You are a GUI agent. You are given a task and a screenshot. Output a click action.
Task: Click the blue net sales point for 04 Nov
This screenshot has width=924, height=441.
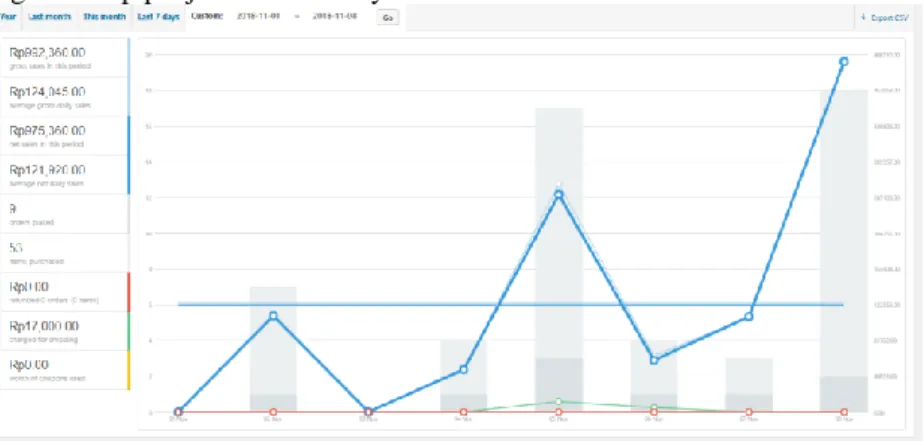pyautogui.click(x=464, y=369)
